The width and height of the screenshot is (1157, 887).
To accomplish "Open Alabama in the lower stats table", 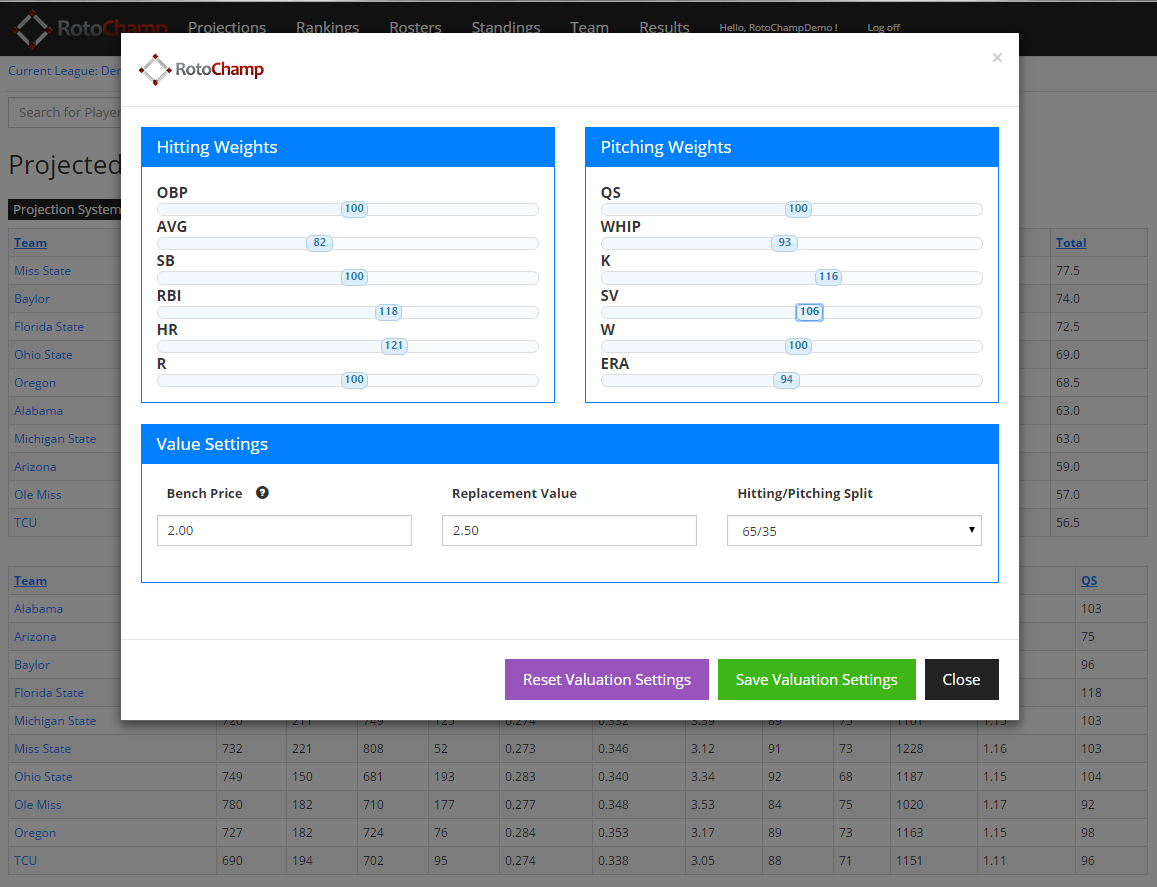I will coord(38,609).
